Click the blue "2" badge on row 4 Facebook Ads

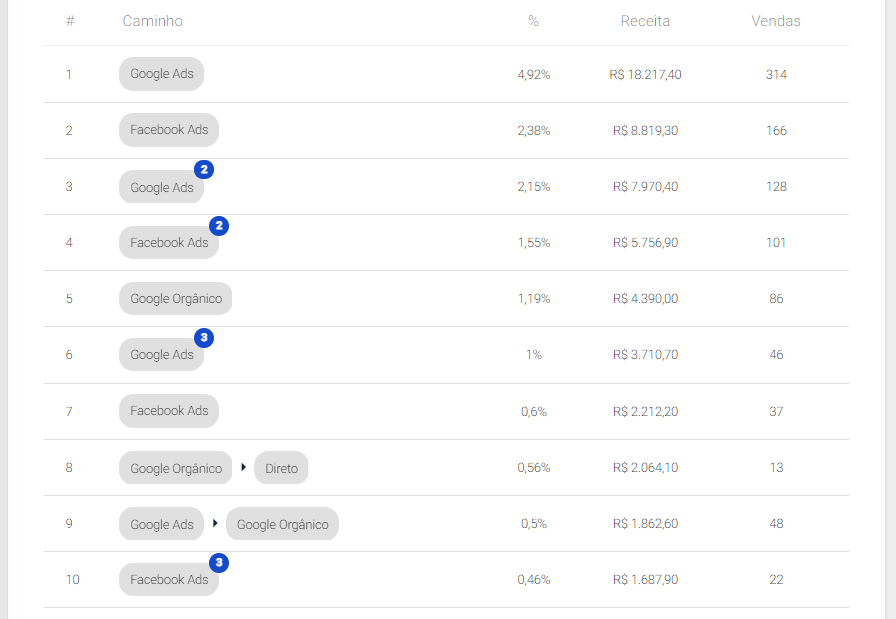[x=220, y=226]
